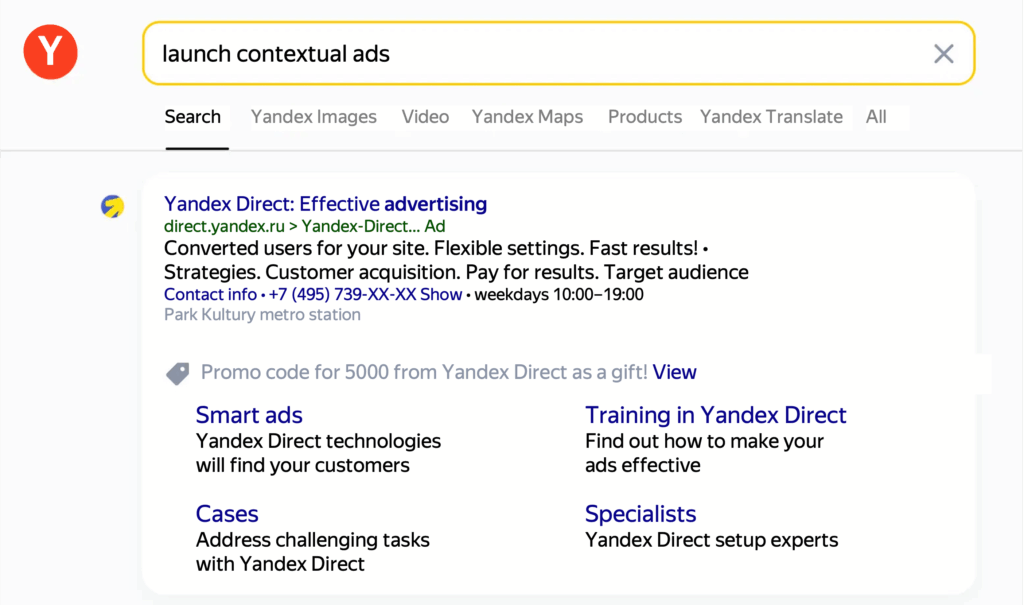This screenshot has height=605, width=1024.
Task: Open the Video tab
Action: click(425, 117)
